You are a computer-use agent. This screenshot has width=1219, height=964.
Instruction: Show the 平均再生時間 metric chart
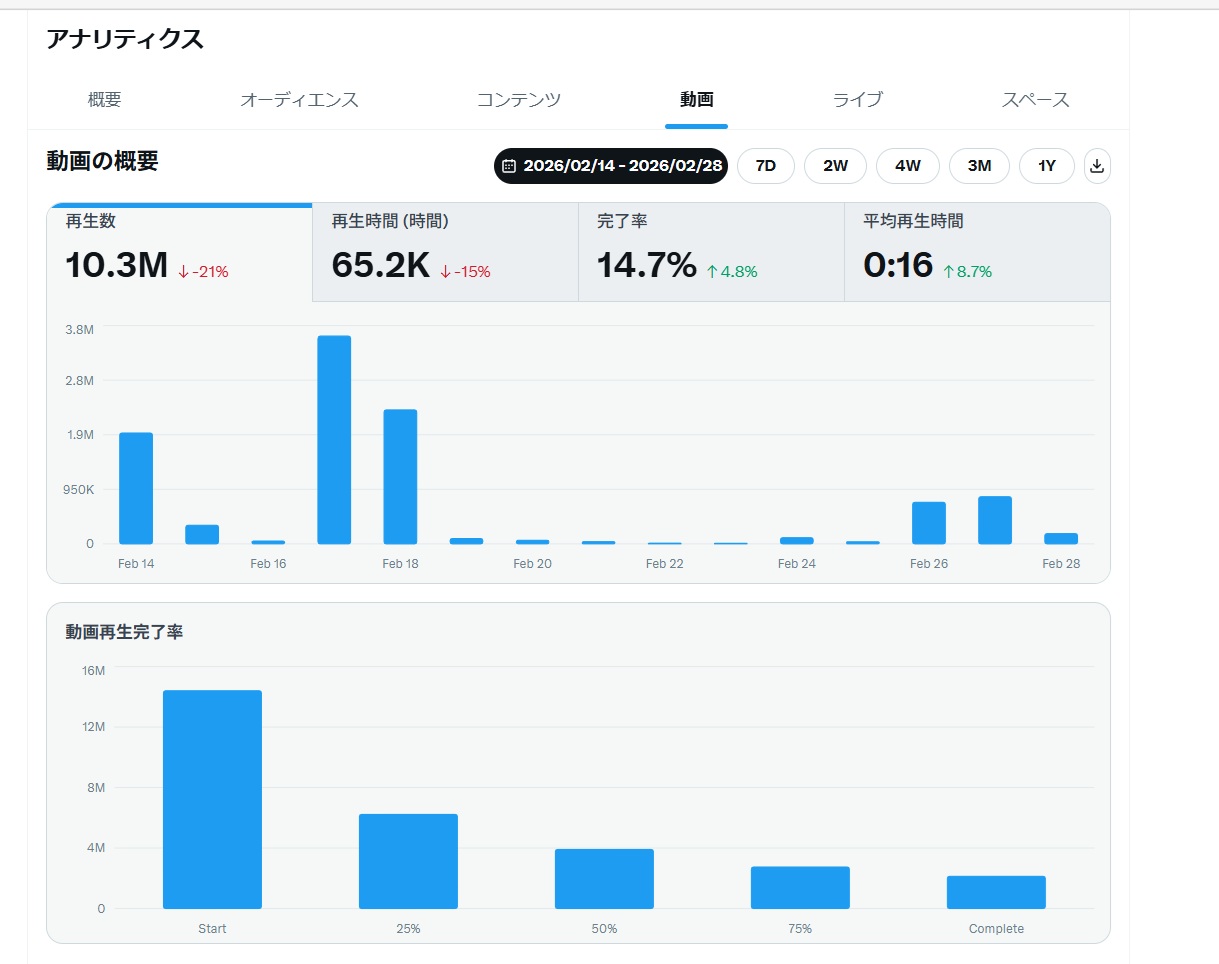pyautogui.click(x=977, y=252)
